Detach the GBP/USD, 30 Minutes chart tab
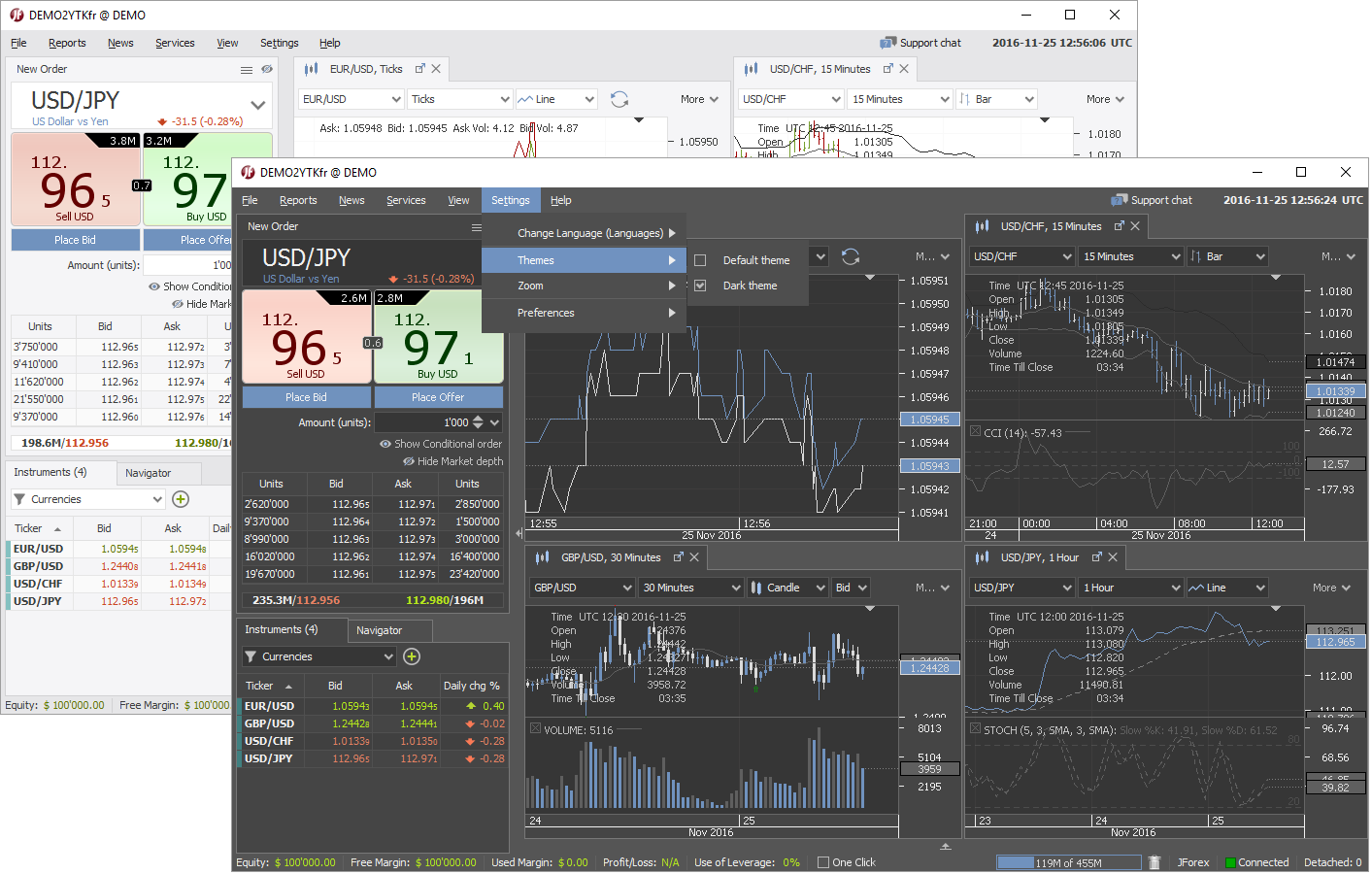The height and width of the screenshot is (874, 1372). coord(679,557)
